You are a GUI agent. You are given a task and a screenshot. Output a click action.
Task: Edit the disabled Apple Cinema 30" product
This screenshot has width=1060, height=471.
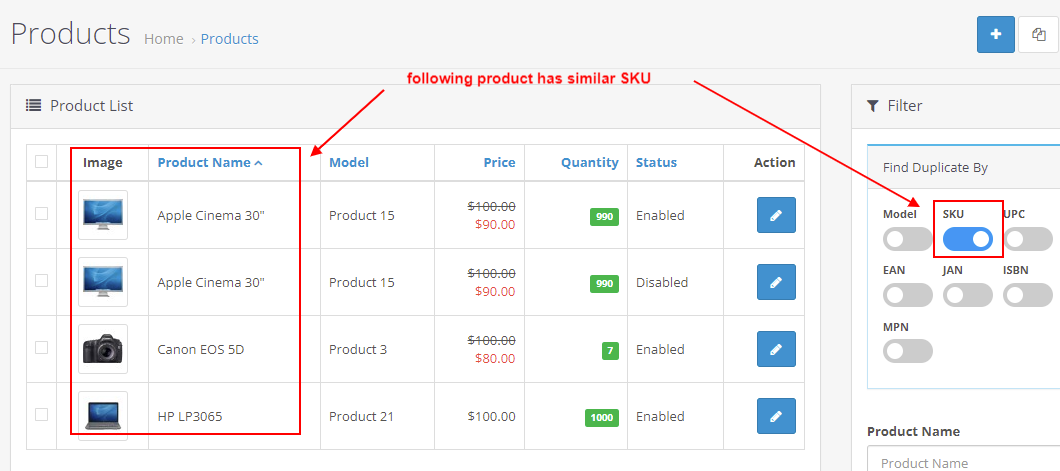(776, 282)
